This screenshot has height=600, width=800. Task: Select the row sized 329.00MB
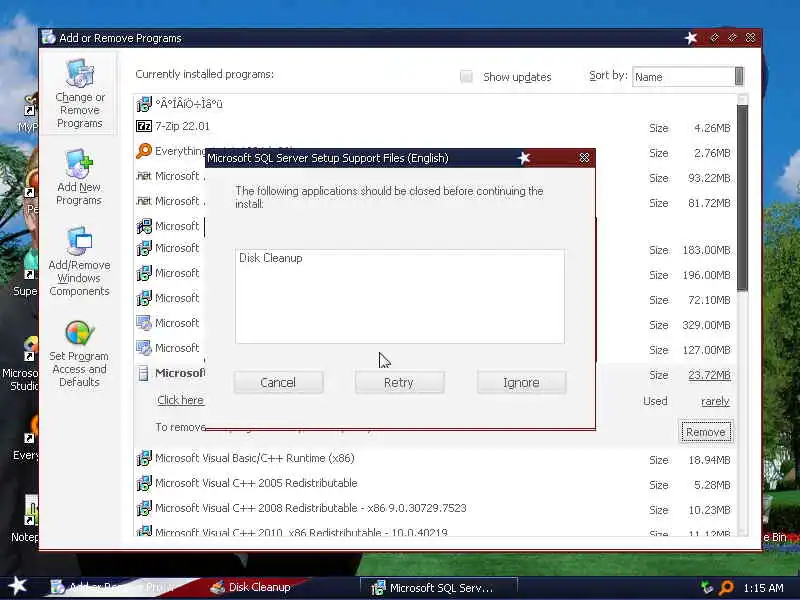pos(435,324)
